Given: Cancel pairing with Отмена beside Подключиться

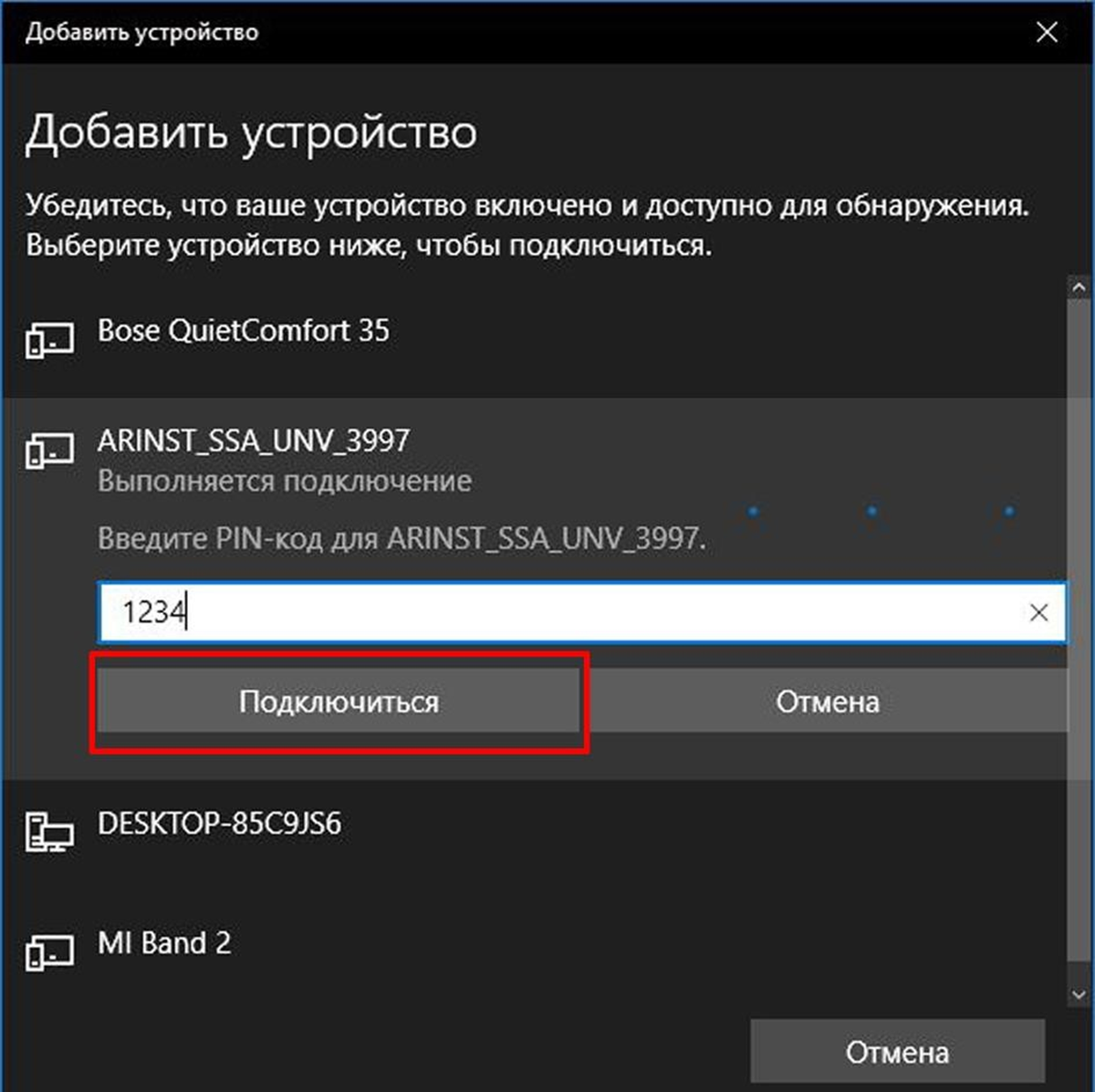Looking at the screenshot, I should click(827, 702).
